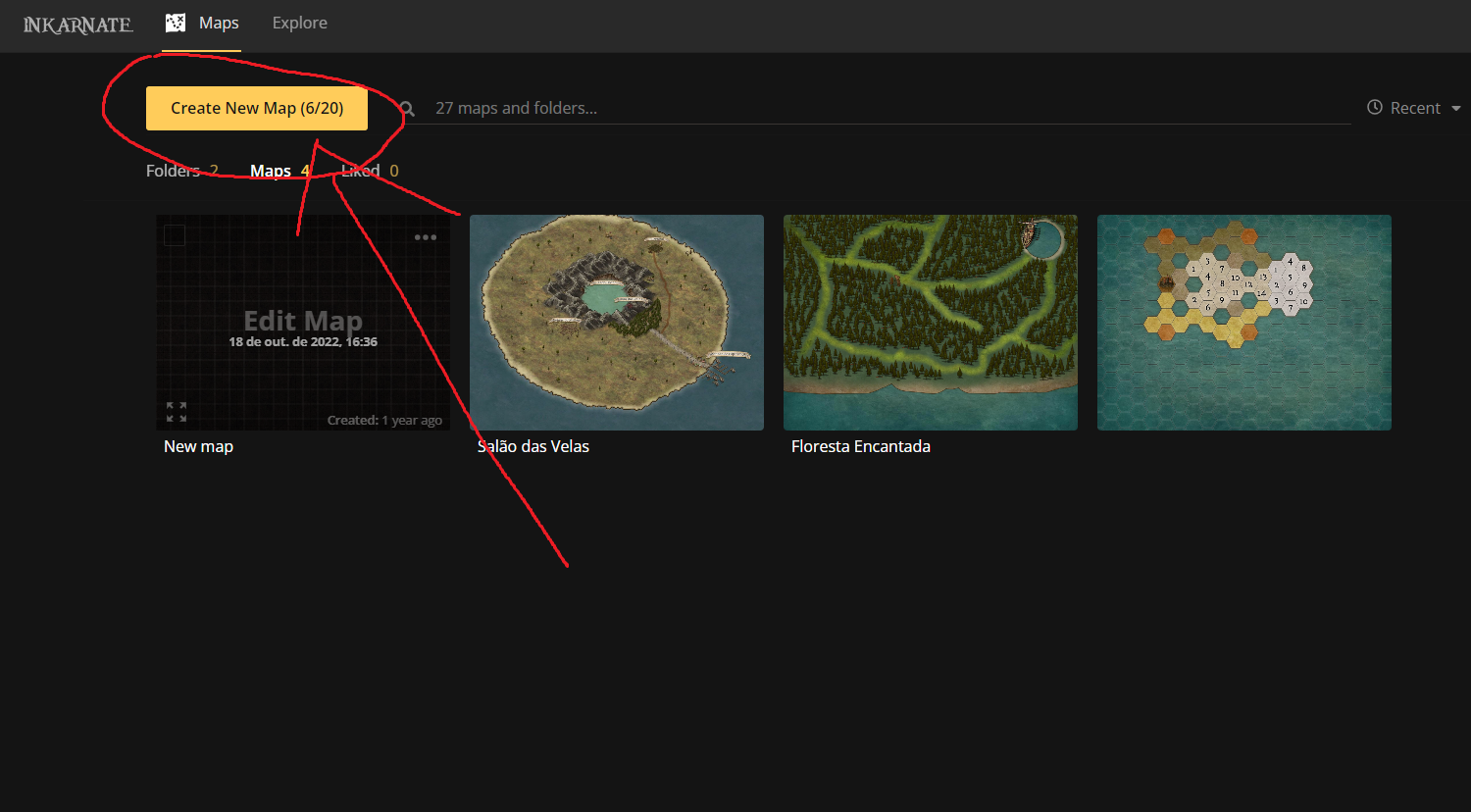Click the New map title text
Image resolution: width=1471 pixels, height=812 pixels.
point(198,446)
